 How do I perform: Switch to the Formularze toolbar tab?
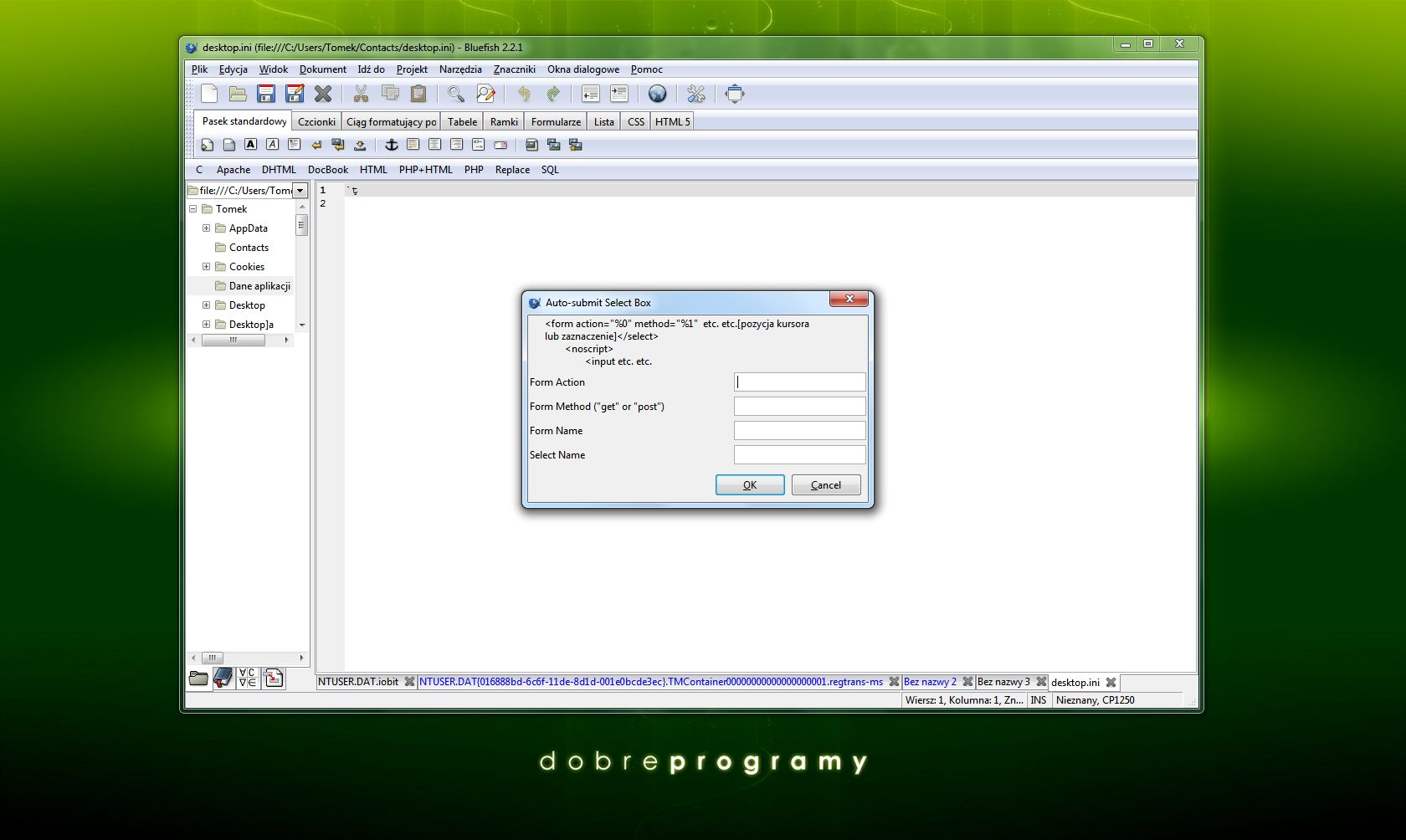[x=556, y=122]
